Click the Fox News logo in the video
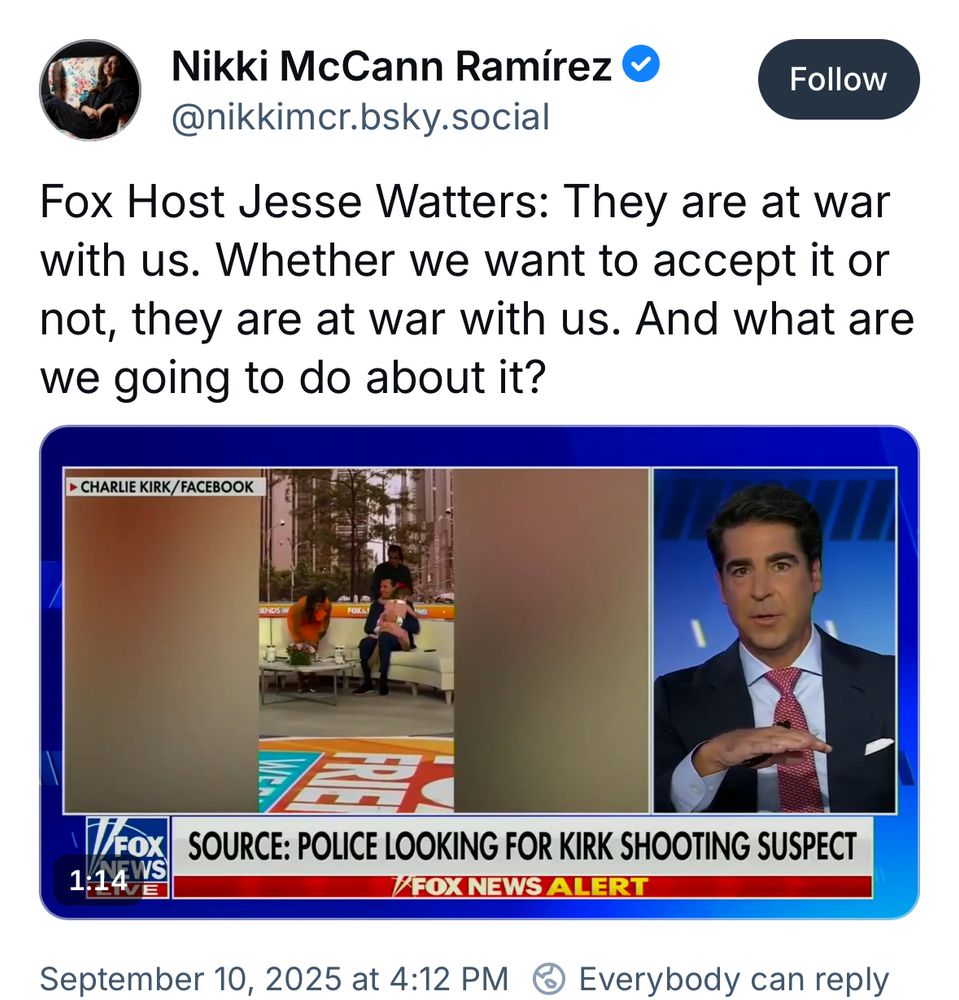This screenshot has height=1000, width=959. click(128, 857)
